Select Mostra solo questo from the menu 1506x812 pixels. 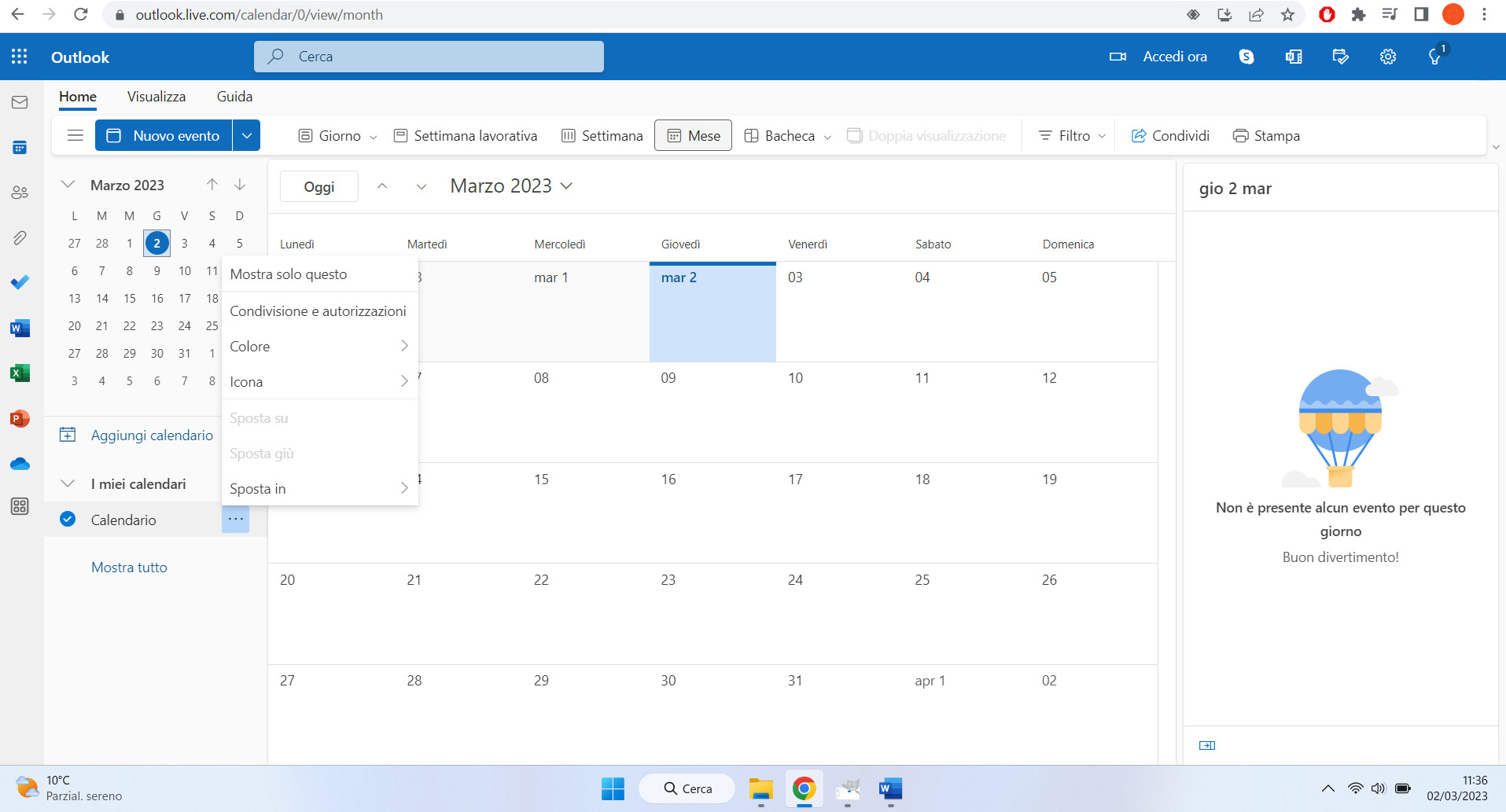click(288, 274)
